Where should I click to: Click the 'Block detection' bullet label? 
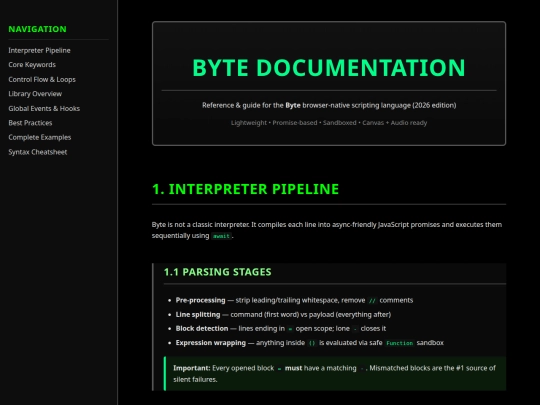coord(202,329)
